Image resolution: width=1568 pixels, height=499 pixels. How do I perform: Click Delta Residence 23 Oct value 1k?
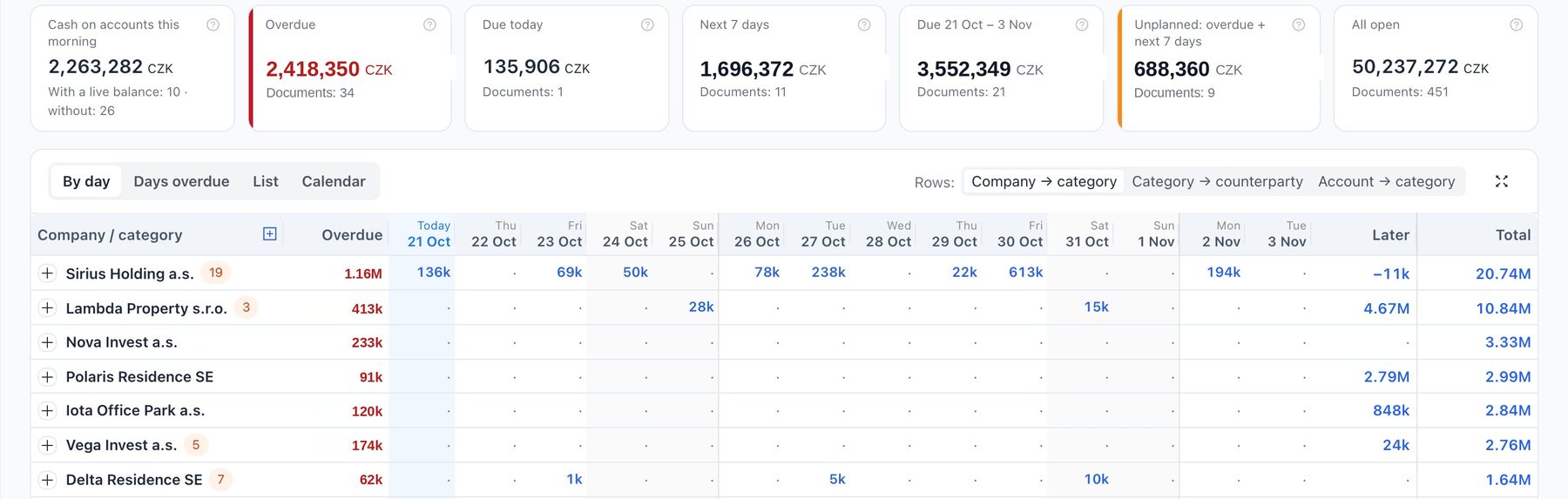tap(574, 479)
